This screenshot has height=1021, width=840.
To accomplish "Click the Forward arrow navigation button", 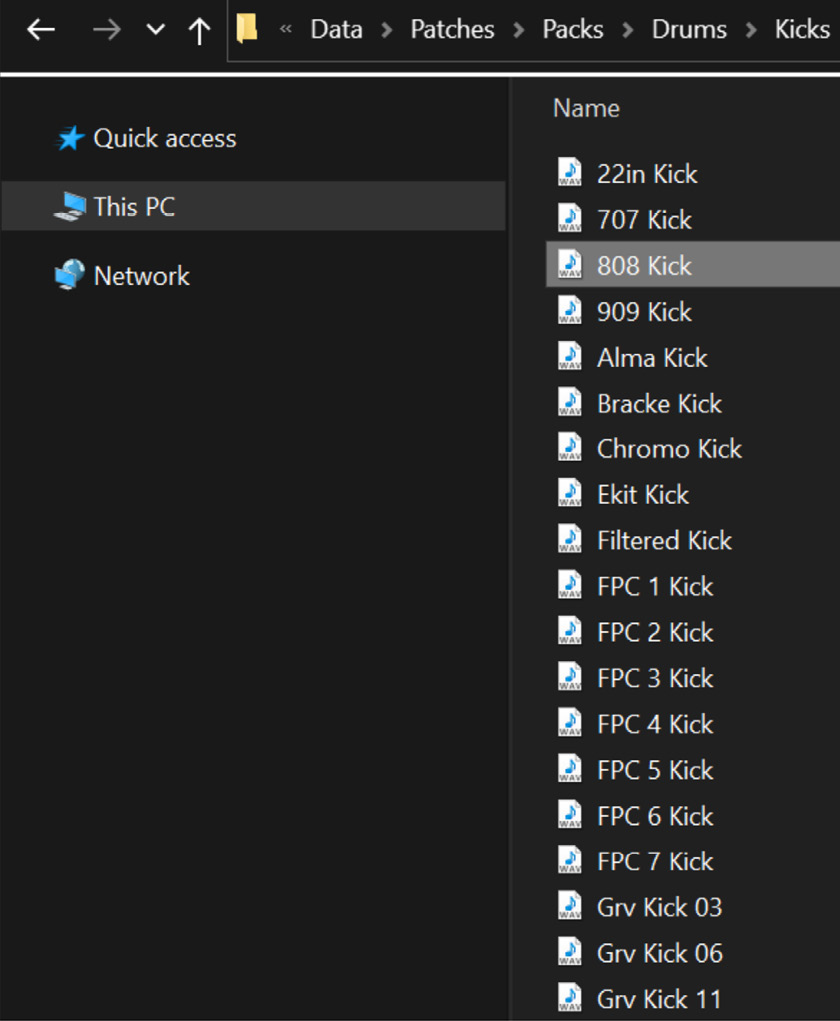I will pyautogui.click(x=106, y=30).
